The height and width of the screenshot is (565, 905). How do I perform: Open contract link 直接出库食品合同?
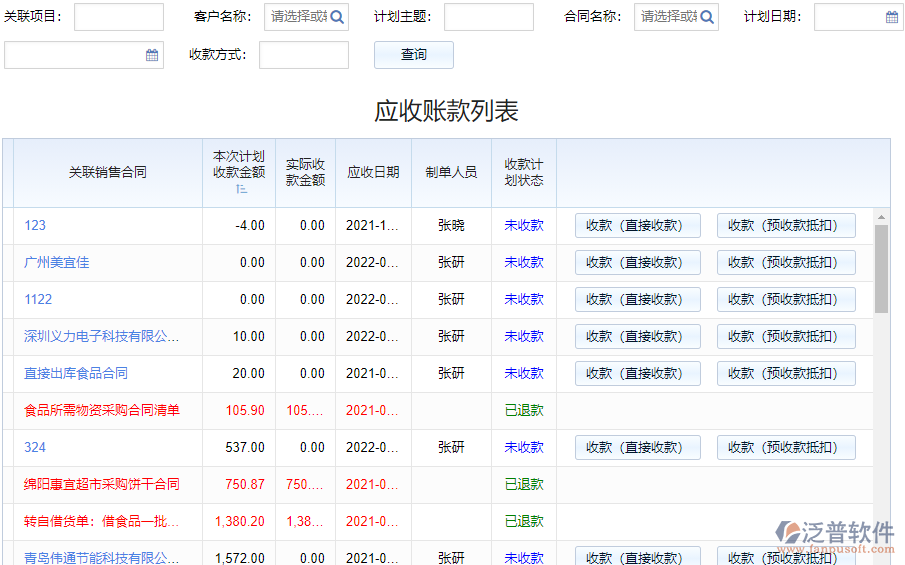click(76, 373)
